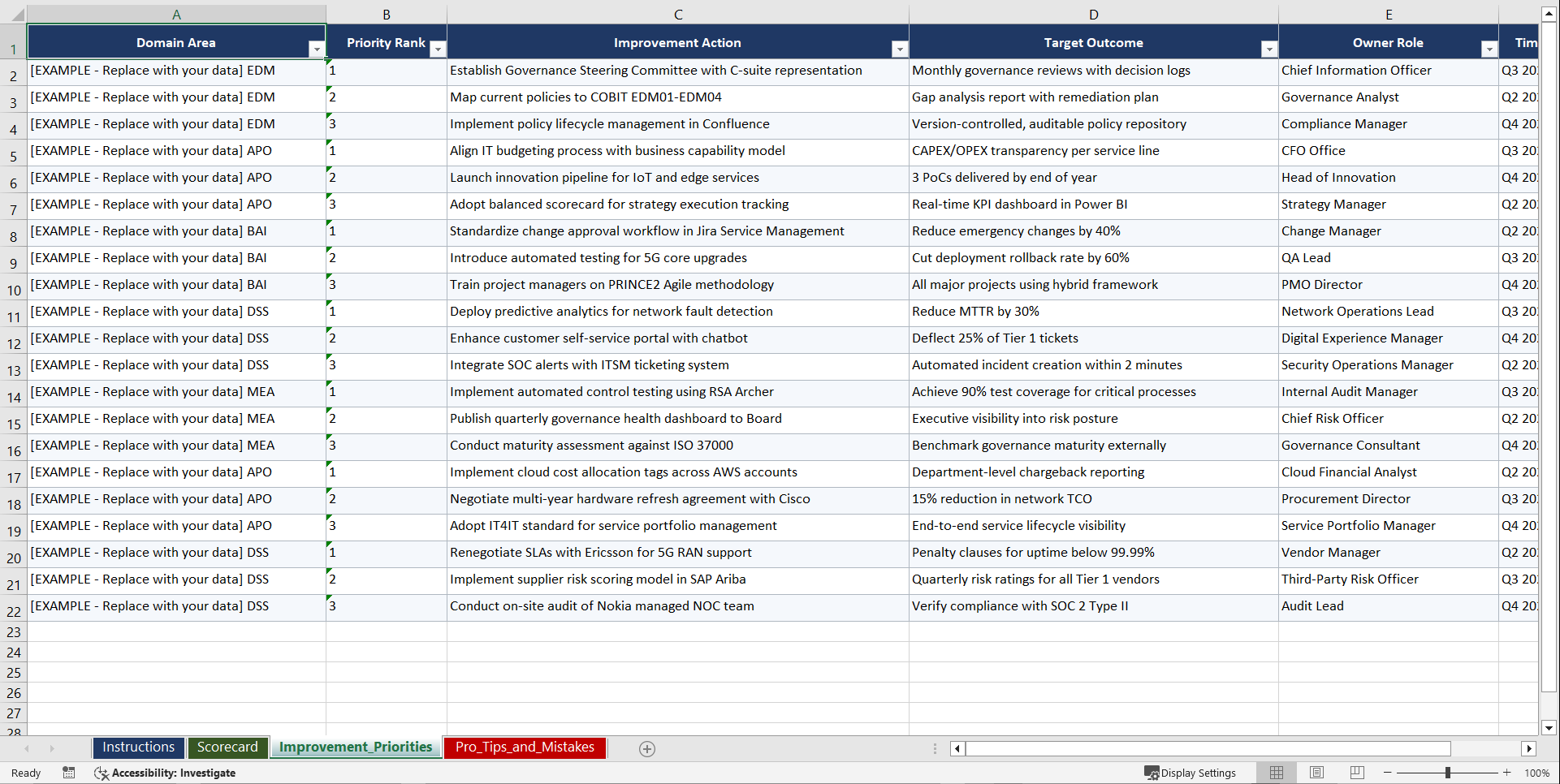The height and width of the screenshot is (784, 1560).
Task: Open the Domain Area filter dropdown
Action: pos(317,50)
